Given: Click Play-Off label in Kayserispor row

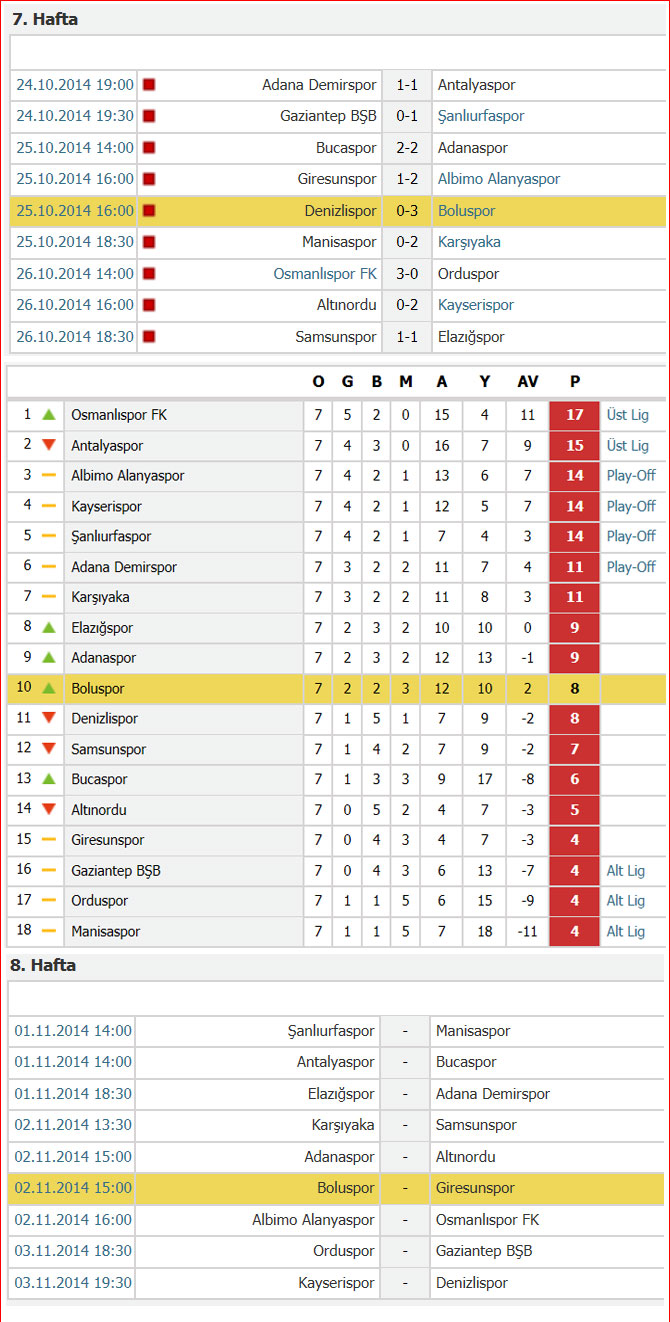Looking at the screenshot, I should 631,506.
